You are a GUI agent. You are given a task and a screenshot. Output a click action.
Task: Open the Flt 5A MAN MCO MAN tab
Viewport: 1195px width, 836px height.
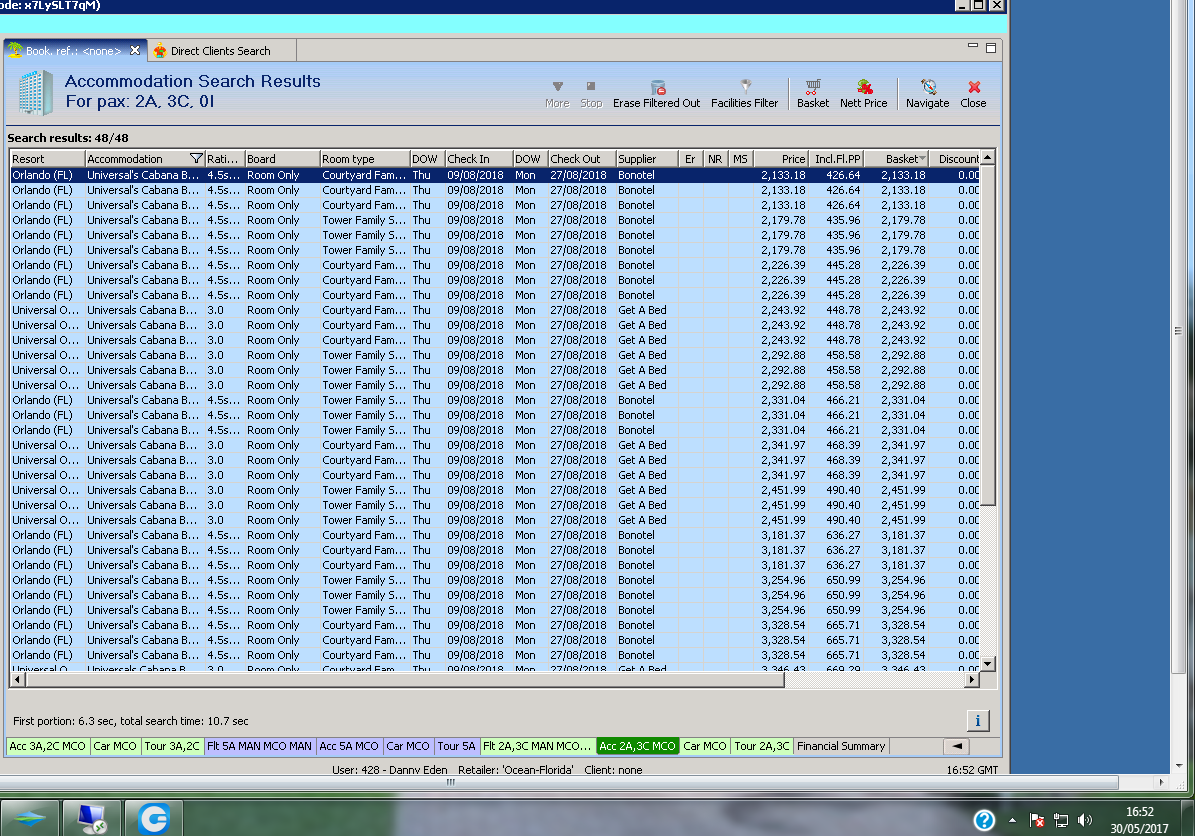tap(259, 746)
